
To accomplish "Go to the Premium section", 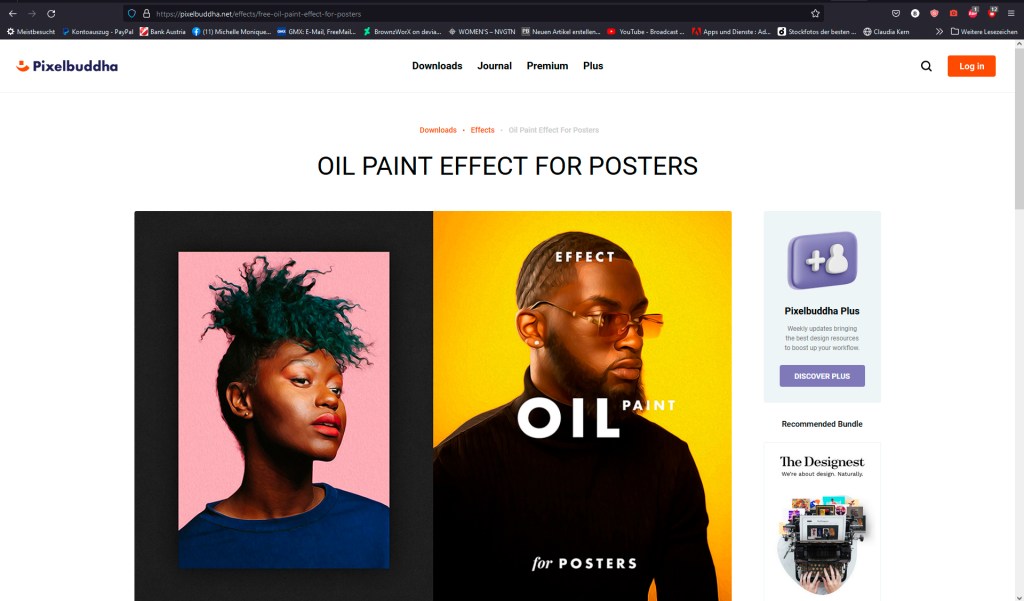I will point(547,66).
